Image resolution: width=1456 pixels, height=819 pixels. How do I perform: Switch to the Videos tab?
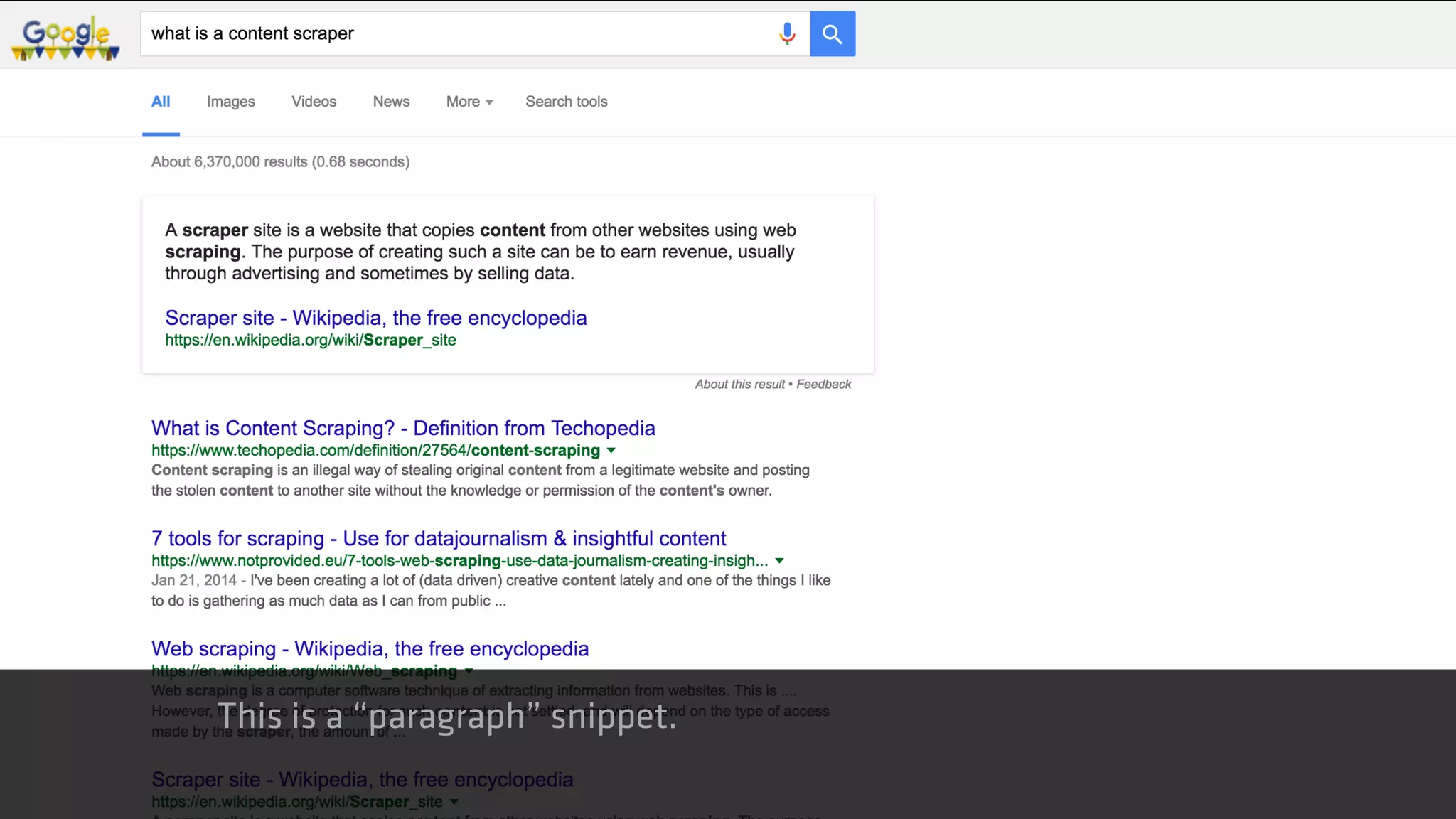pos(314,102)
